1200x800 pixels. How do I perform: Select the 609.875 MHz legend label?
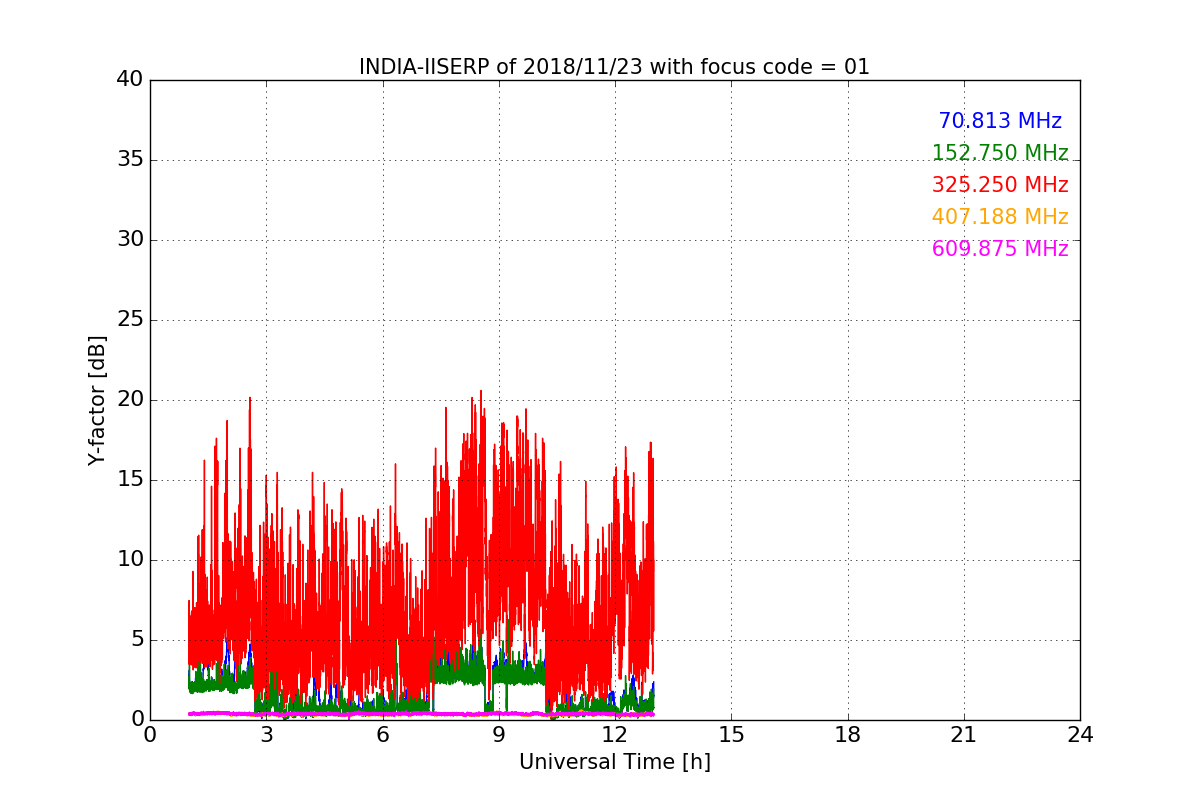click(x=1000, y=249)
